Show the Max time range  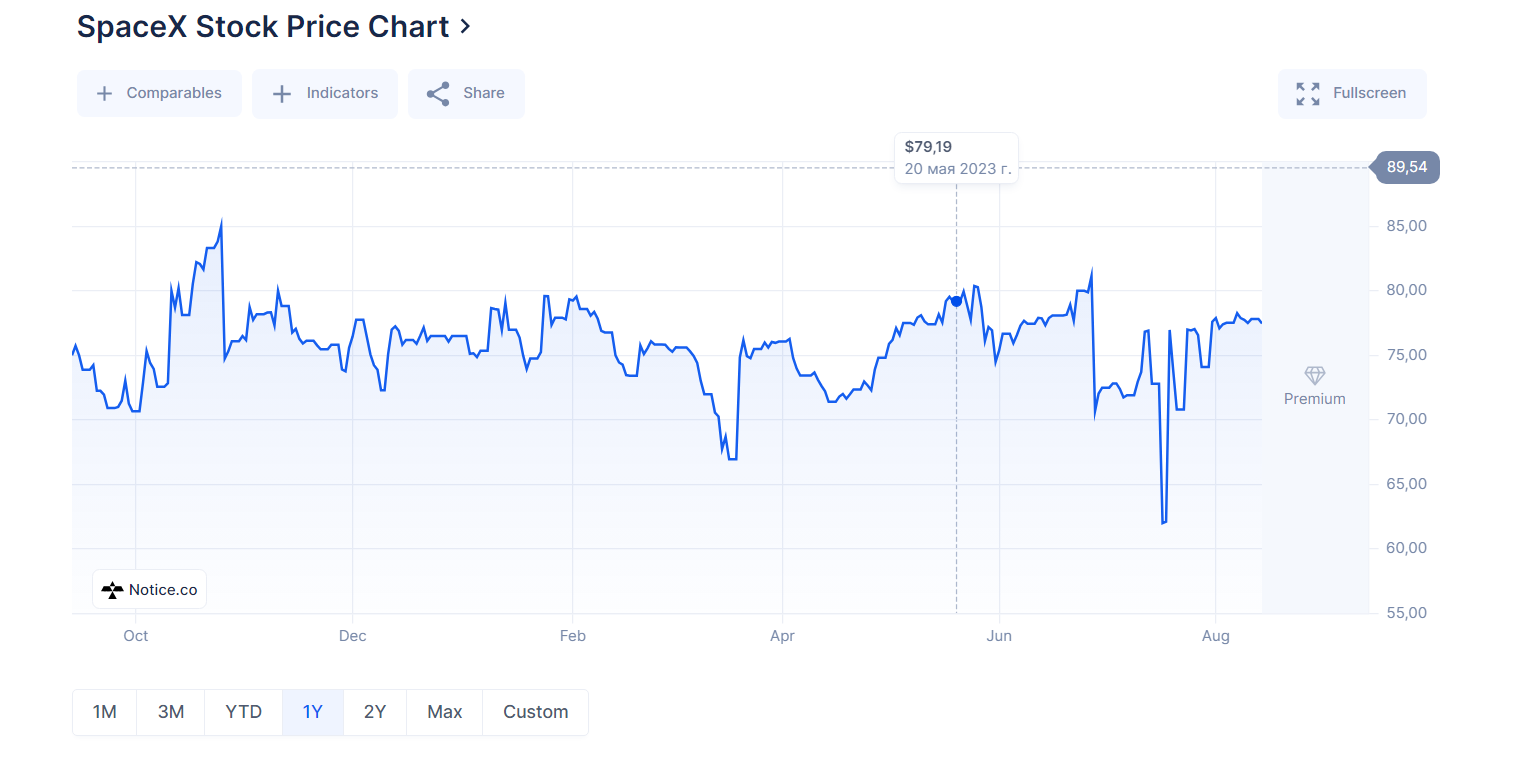445,712
